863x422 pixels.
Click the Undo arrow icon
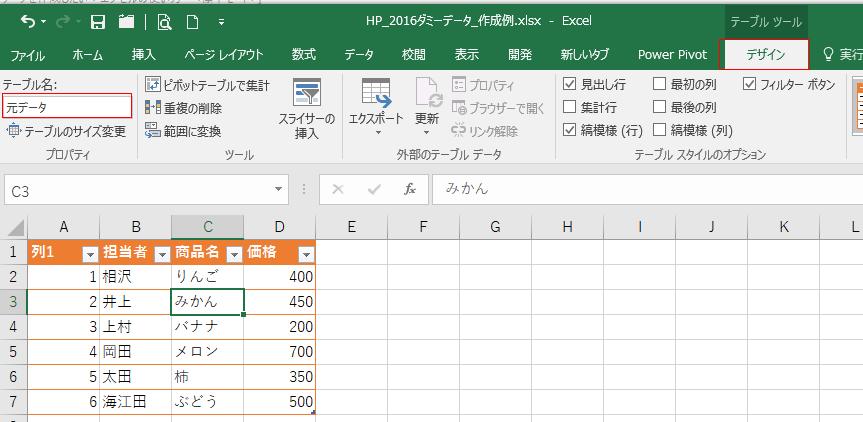click(x=27, y=21)
